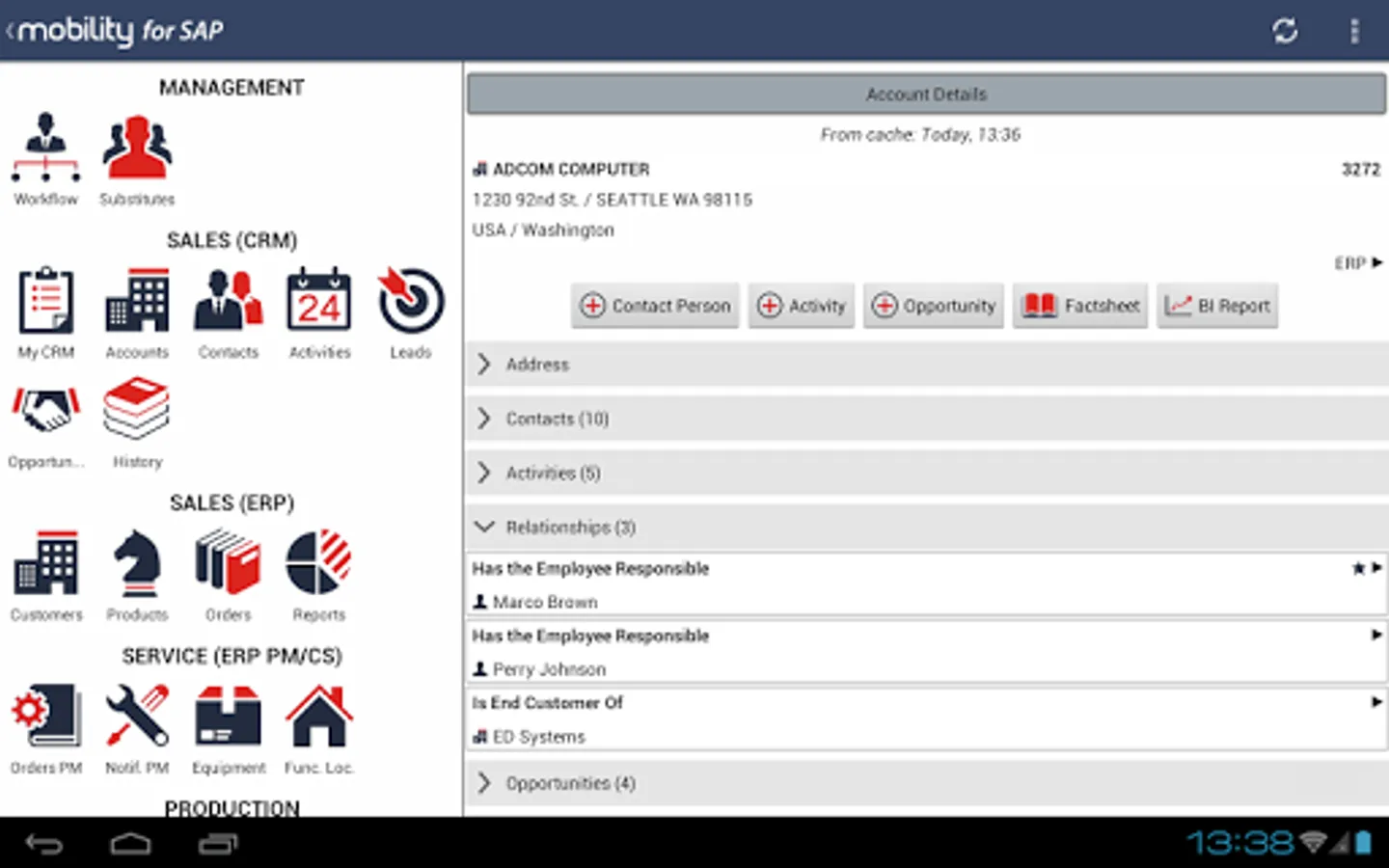1389x868 pixels.
Task: Add a new Activity
Action: 802,306
